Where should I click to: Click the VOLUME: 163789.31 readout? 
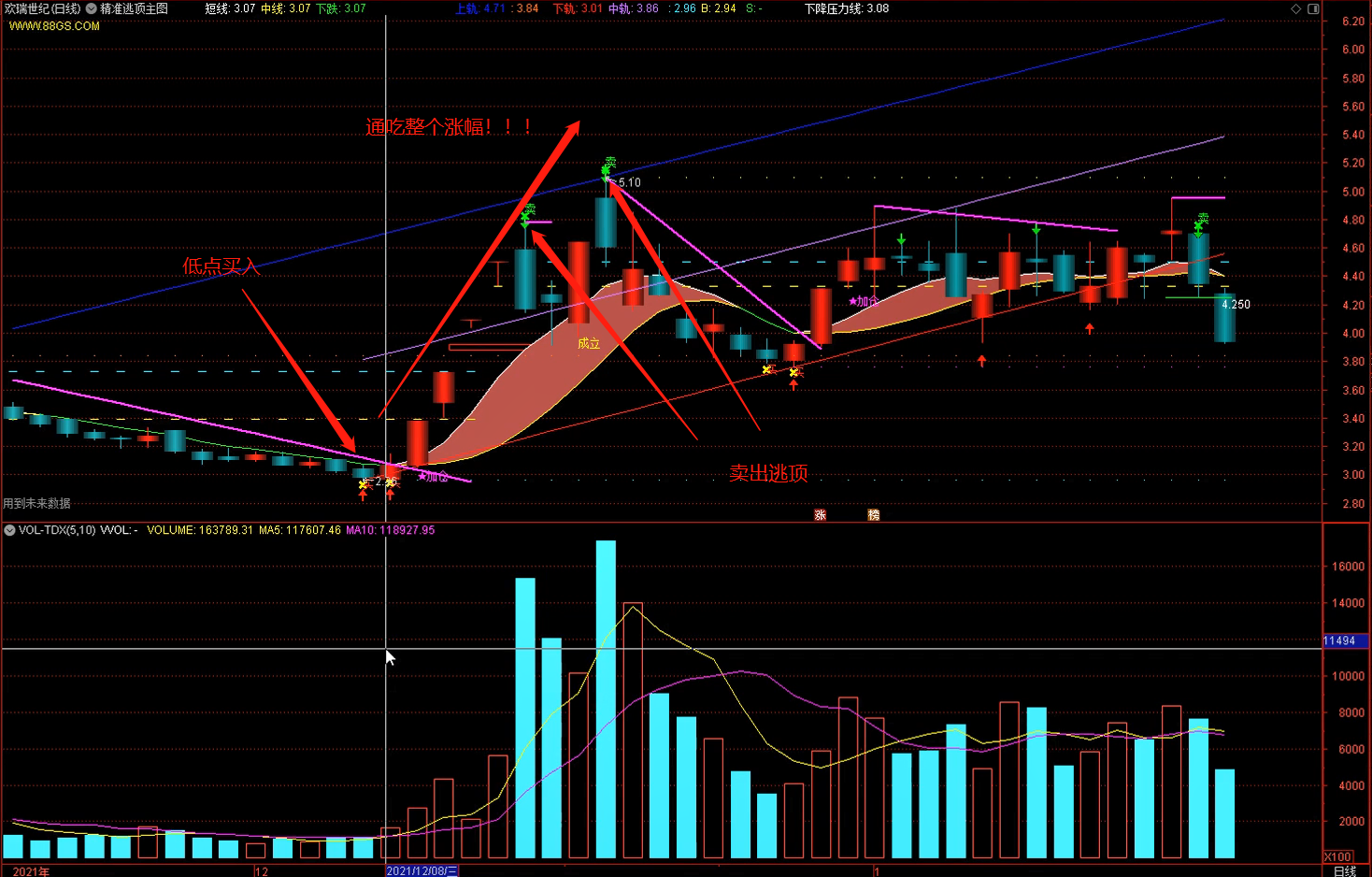coord(200,530)
